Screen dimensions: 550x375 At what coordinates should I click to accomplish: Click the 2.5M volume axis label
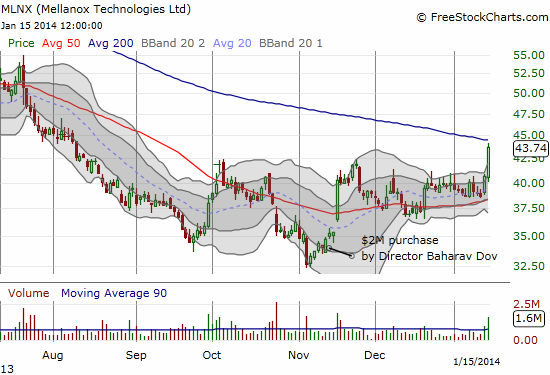[526, 304]
